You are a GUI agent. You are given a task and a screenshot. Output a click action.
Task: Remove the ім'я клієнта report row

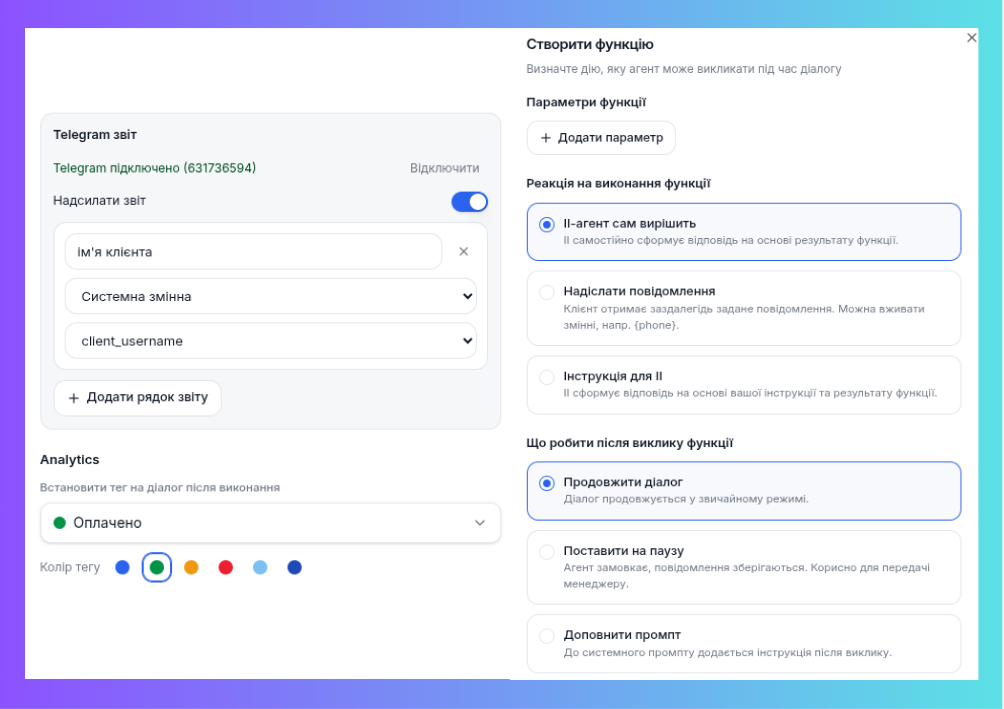point(464,252)
